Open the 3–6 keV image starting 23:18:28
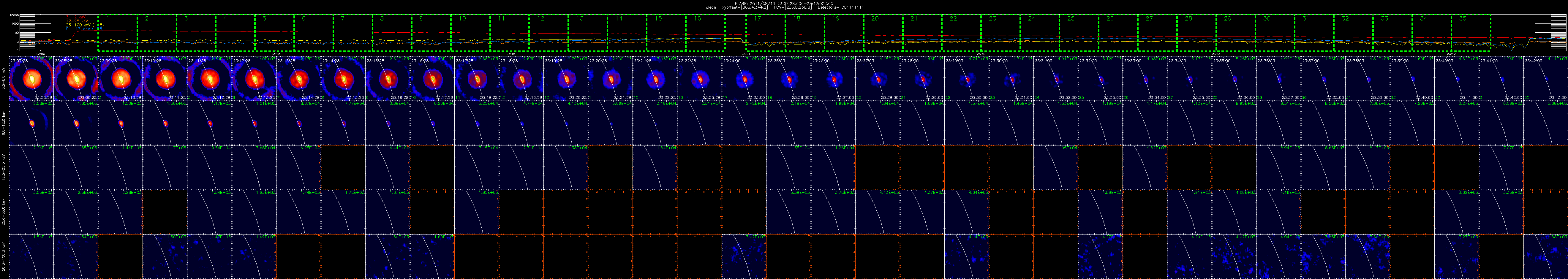 click(521, 78)
